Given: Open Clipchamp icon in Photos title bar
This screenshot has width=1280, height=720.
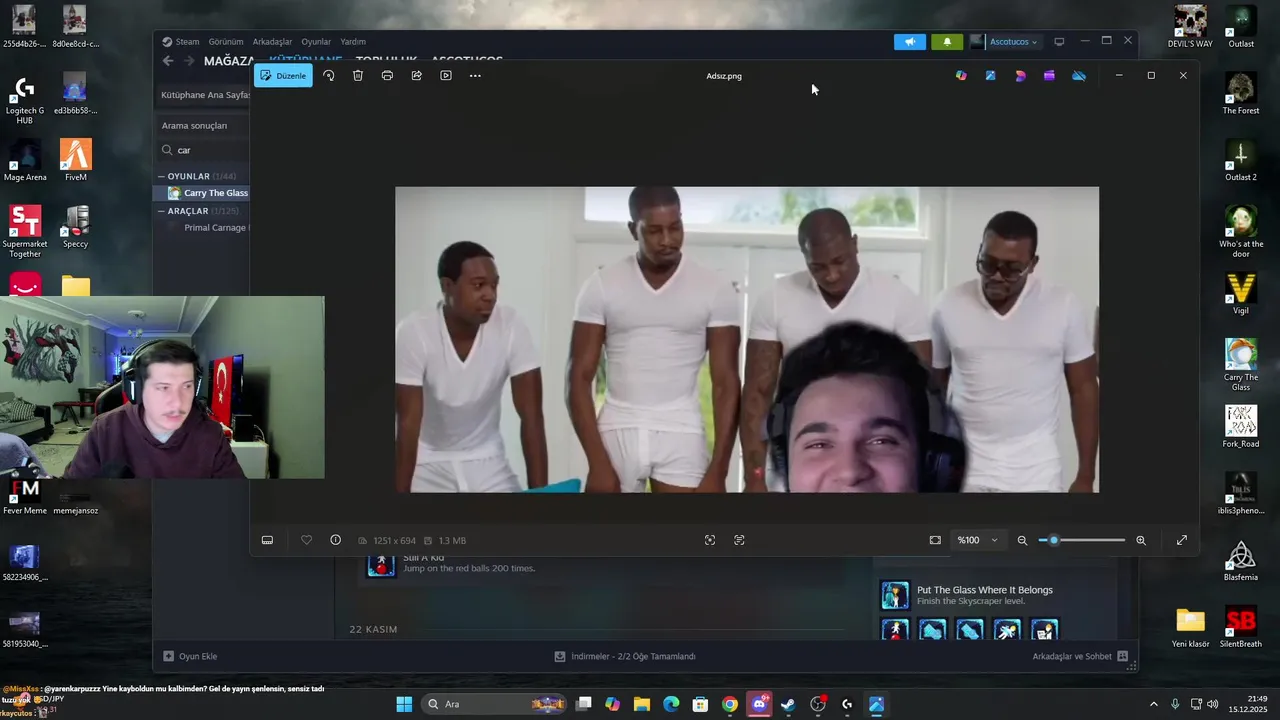Looking at the screenshot, I should click(x=1049, y=76).
